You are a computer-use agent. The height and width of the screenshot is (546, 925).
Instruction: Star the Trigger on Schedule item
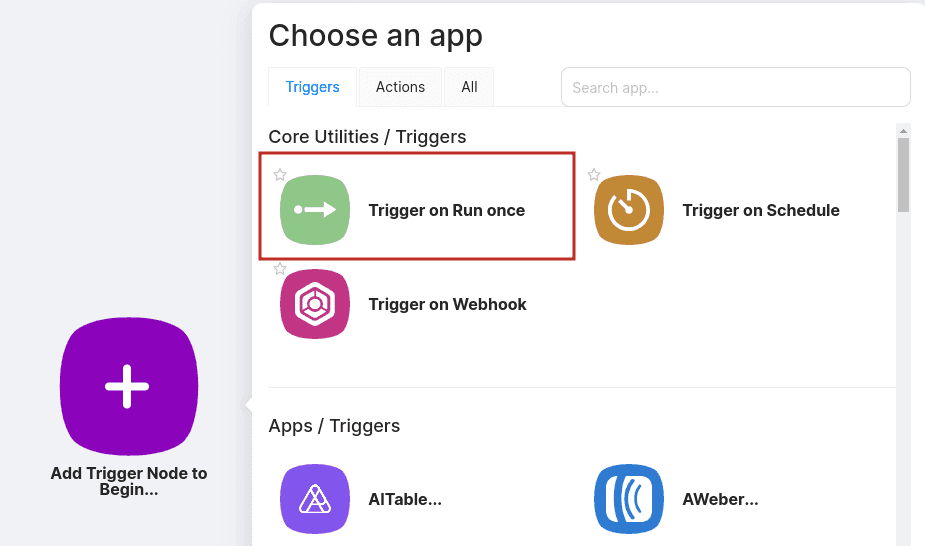click(594, 175)
